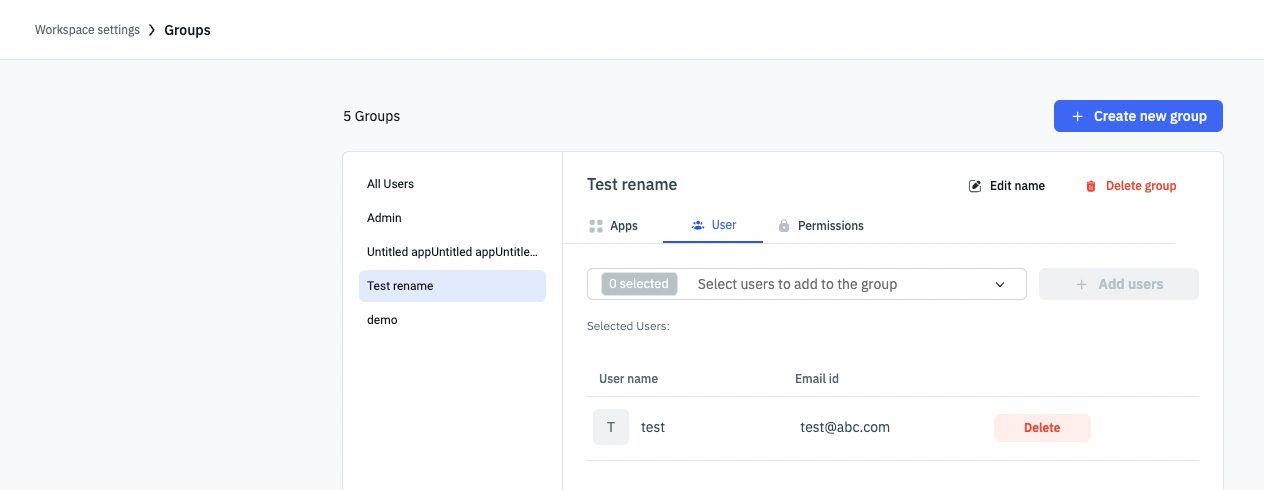The height and width of the screenshot is (490, 1264).
Task: Click the 0 selected badge
Action: (639, 284)
